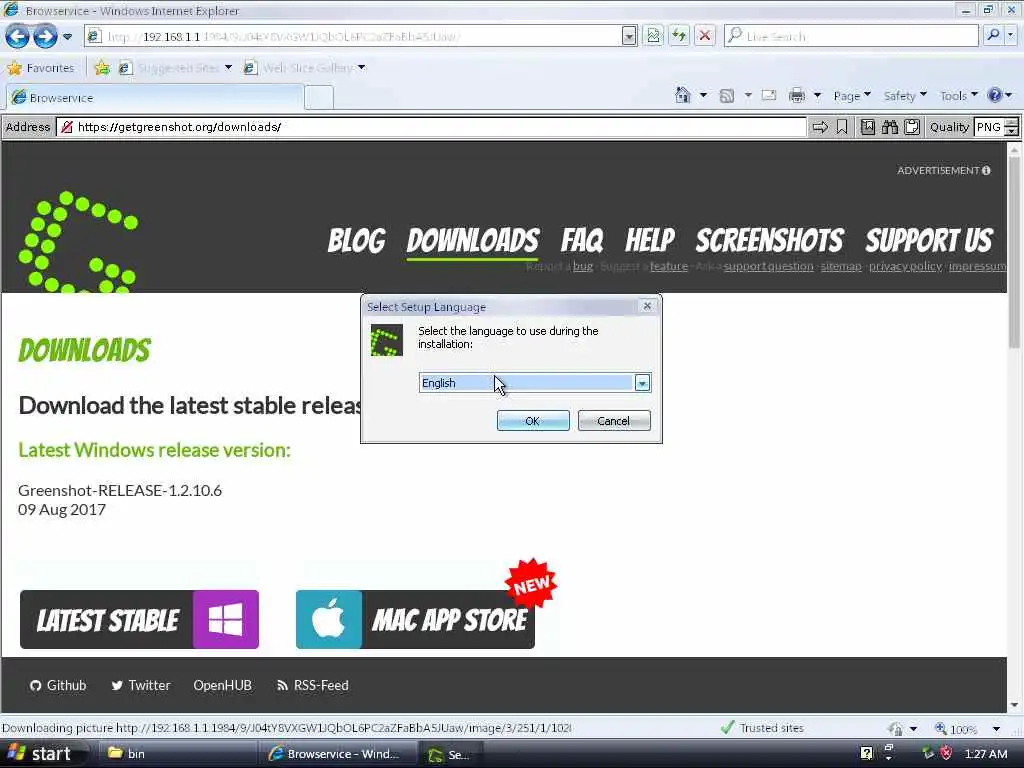
Task: Click the Add to Favorites Bar icon
Action: 103,67
